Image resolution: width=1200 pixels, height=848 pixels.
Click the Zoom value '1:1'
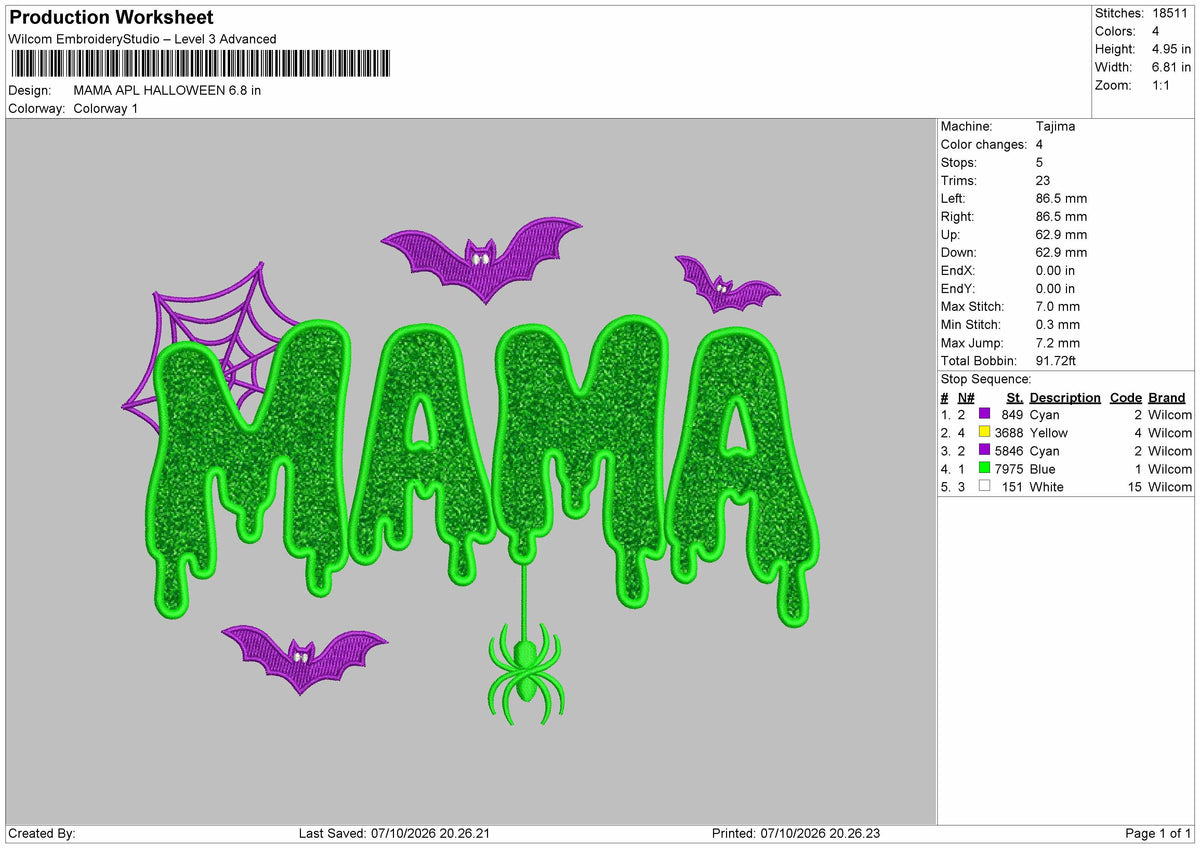pyautogui.click(x=1163, y=85)
